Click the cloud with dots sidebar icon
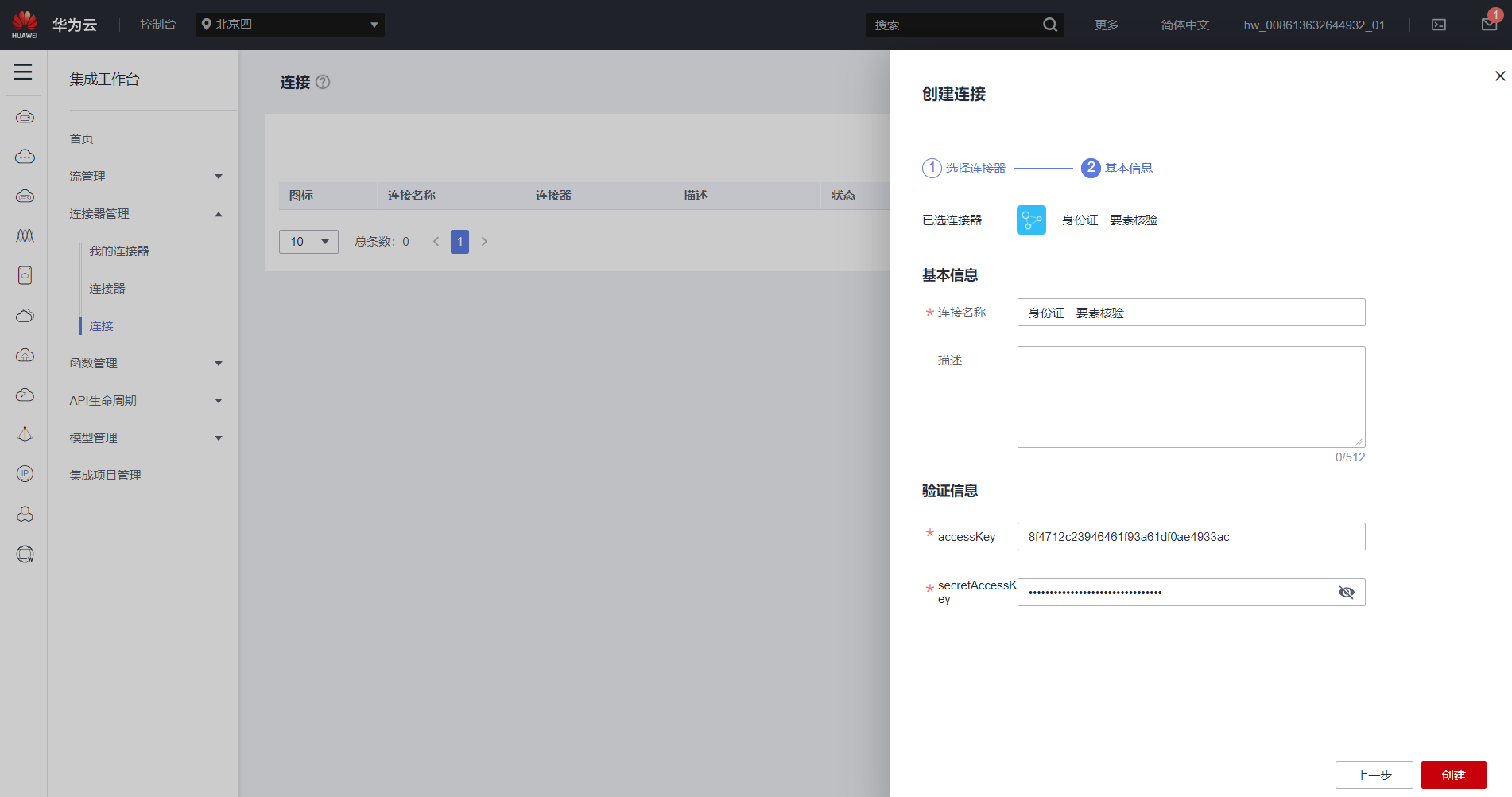The image size is (1512, 797). point(25,156)
